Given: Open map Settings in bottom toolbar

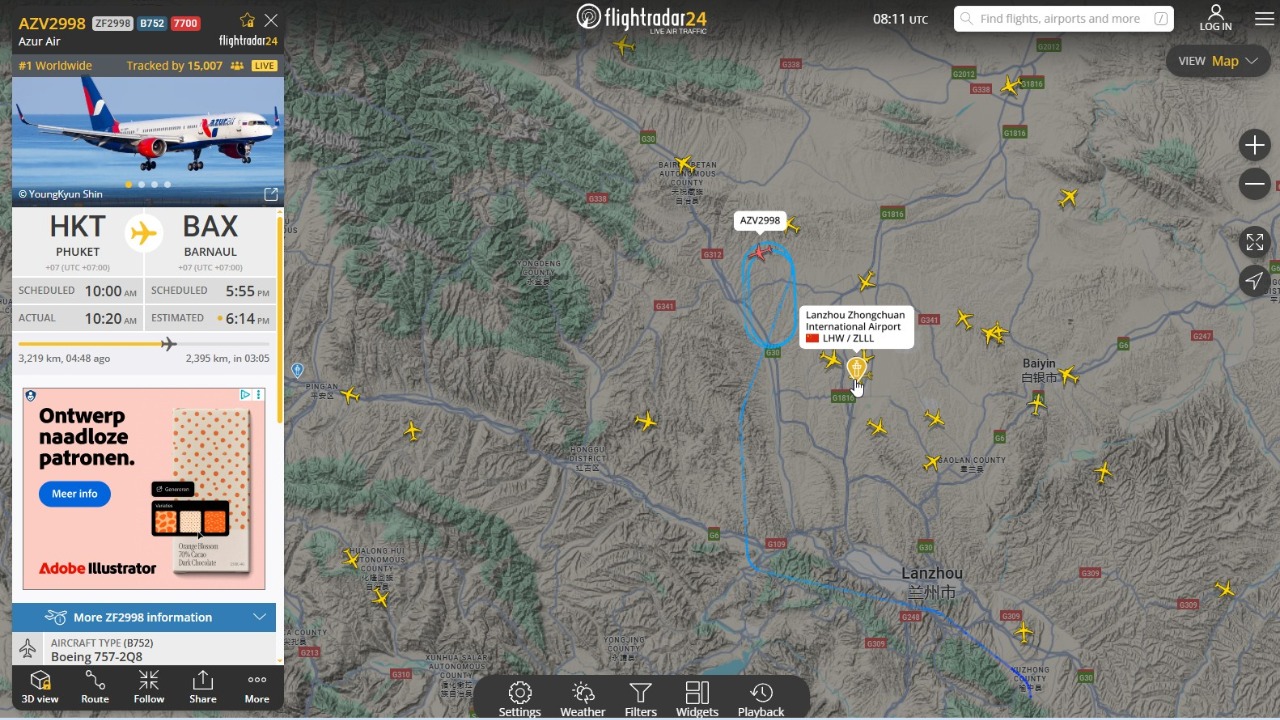Looking at the screenshot, I should tap(520, 699).
